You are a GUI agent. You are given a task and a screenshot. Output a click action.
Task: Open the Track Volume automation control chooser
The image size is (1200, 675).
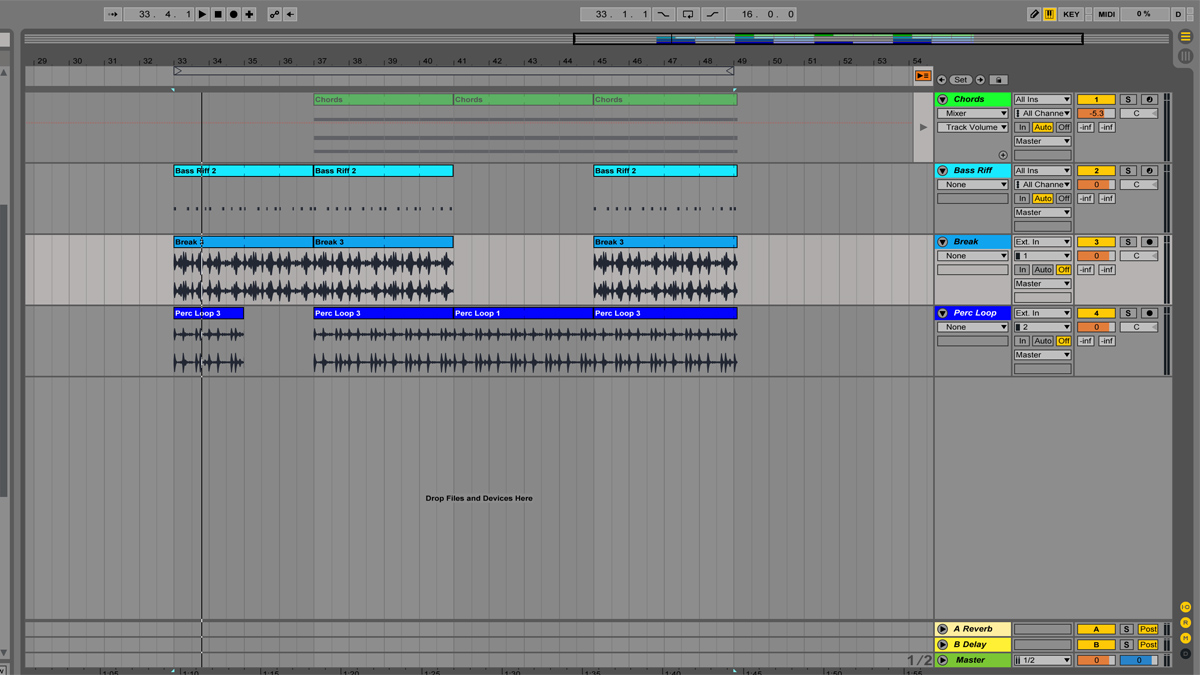[973, 128]
